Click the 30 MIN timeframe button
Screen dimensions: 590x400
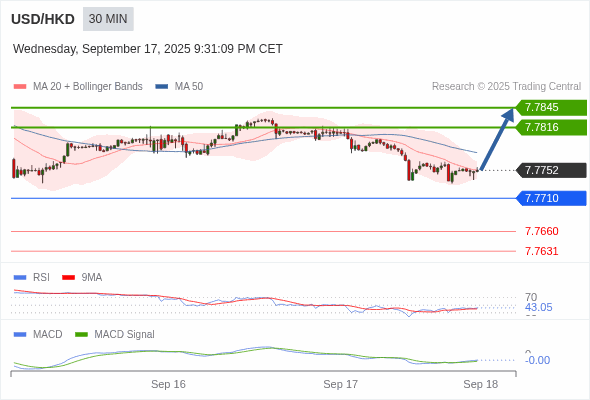[108, 19]
